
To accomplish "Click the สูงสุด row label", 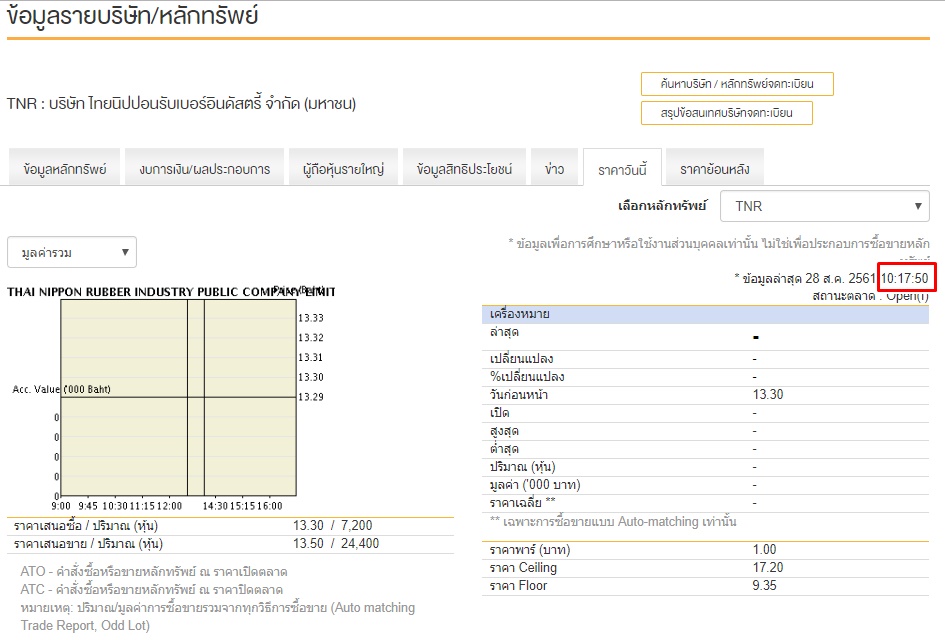I will pyautogui.click(x=504, y=431).
